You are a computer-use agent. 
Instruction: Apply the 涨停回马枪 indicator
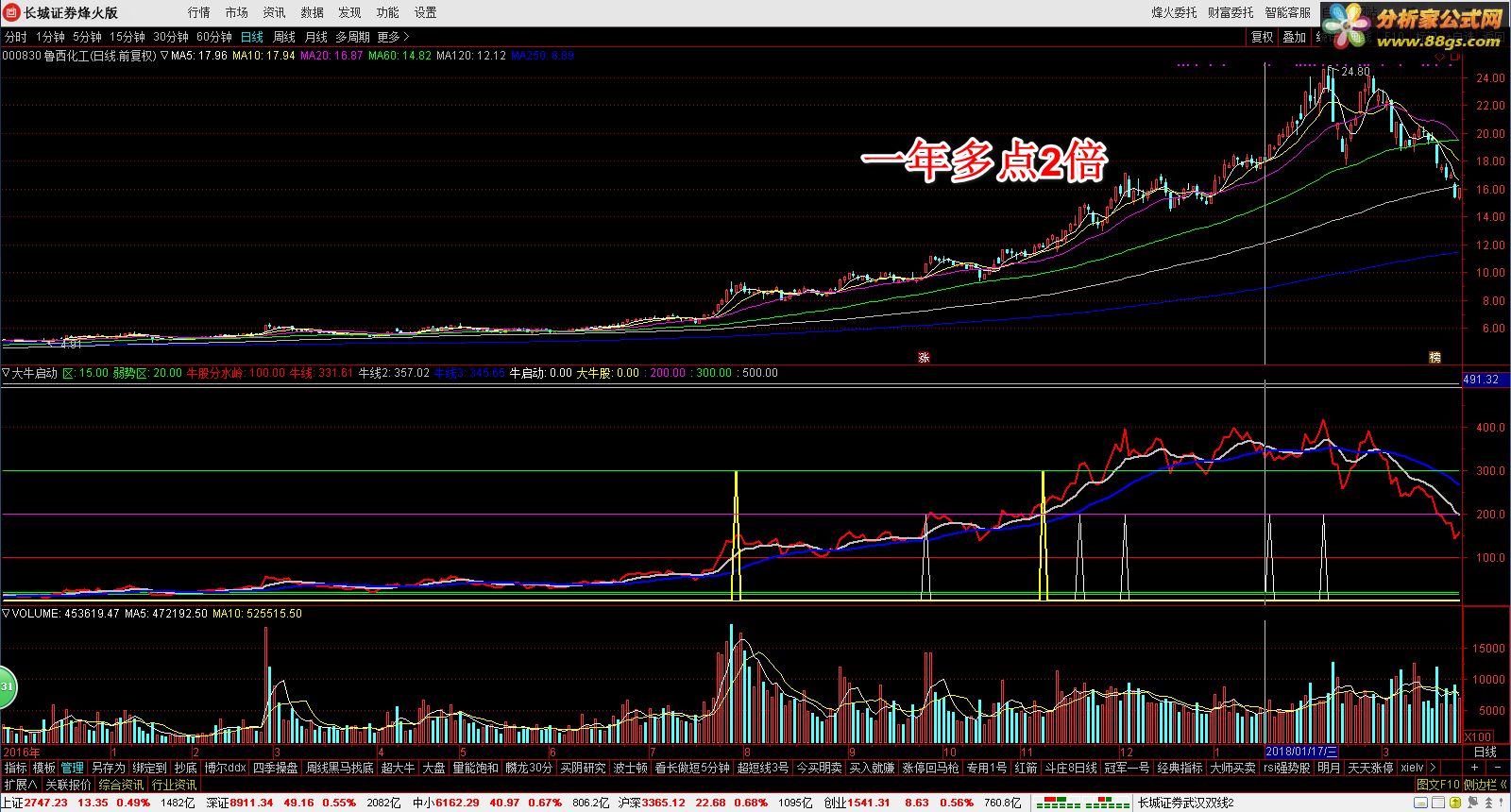pos(931,768)
